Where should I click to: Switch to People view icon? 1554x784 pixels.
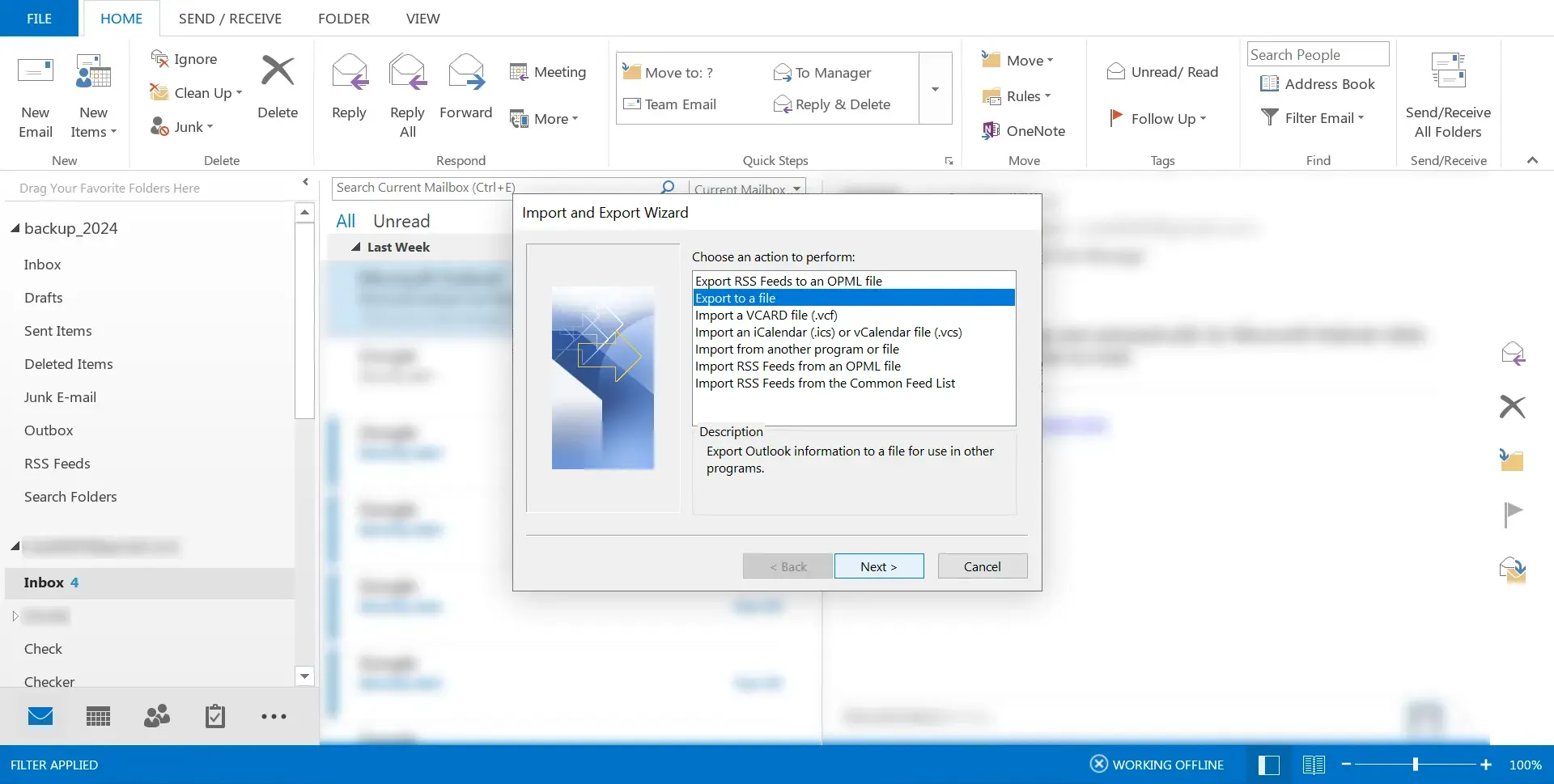[x=157, y=716]
